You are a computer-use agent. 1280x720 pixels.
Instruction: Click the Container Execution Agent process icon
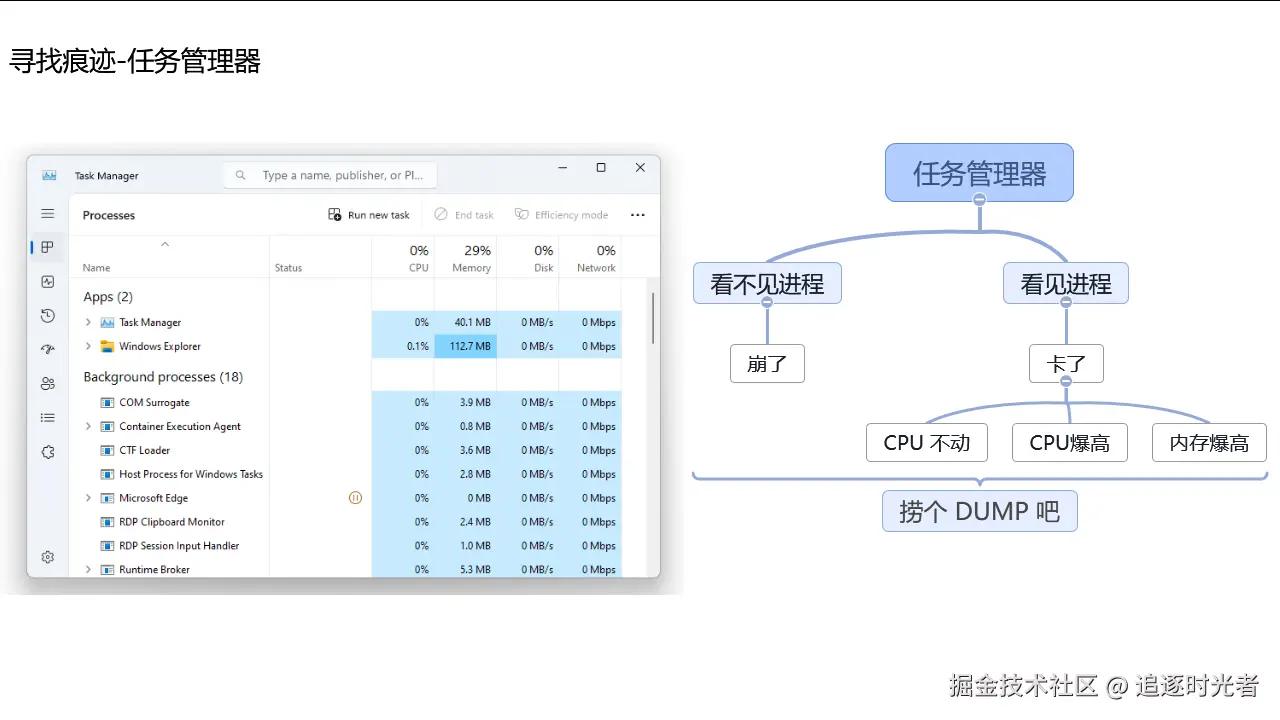point(107,426)
